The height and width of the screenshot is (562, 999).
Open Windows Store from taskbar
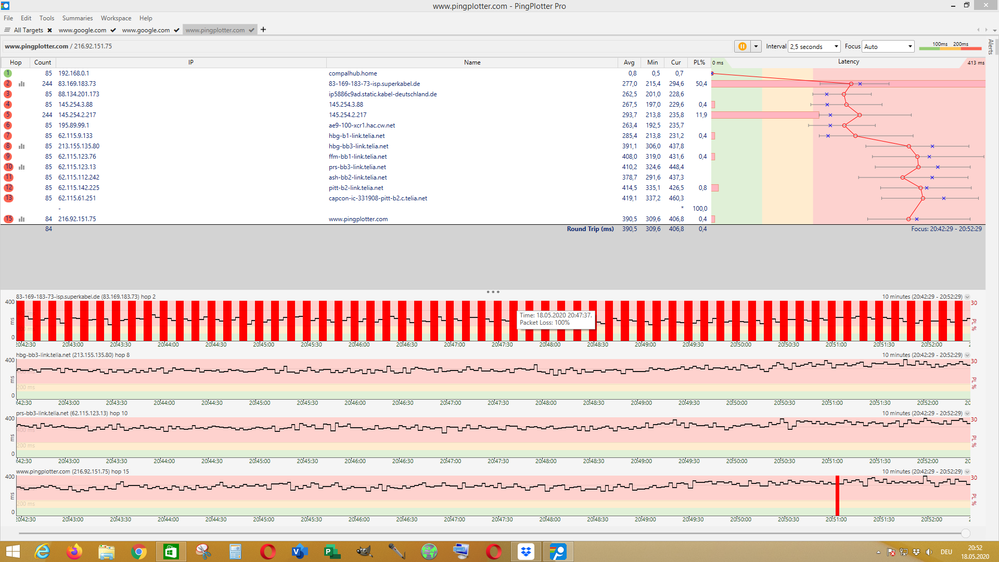coord(171,552)
